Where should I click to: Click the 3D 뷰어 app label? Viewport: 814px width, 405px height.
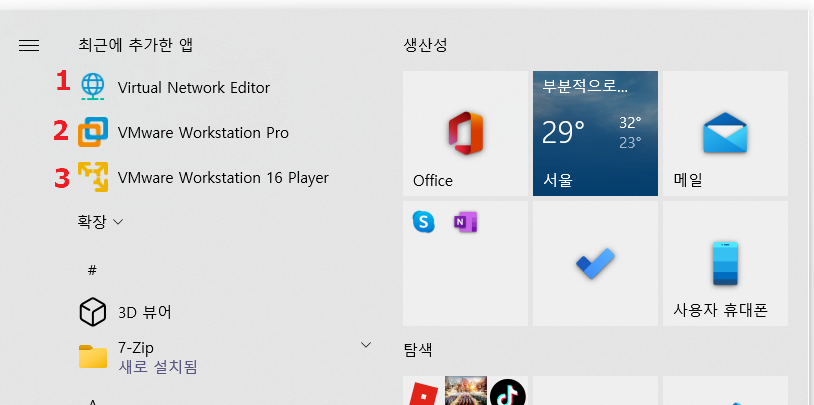145,313
